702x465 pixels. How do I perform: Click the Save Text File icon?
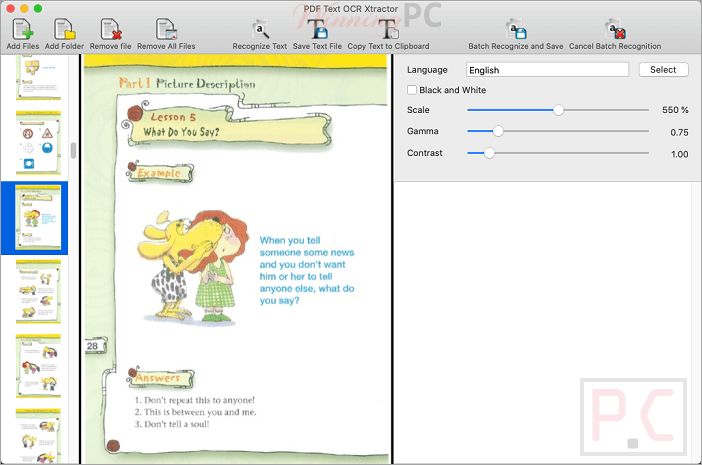click(317, 30)
